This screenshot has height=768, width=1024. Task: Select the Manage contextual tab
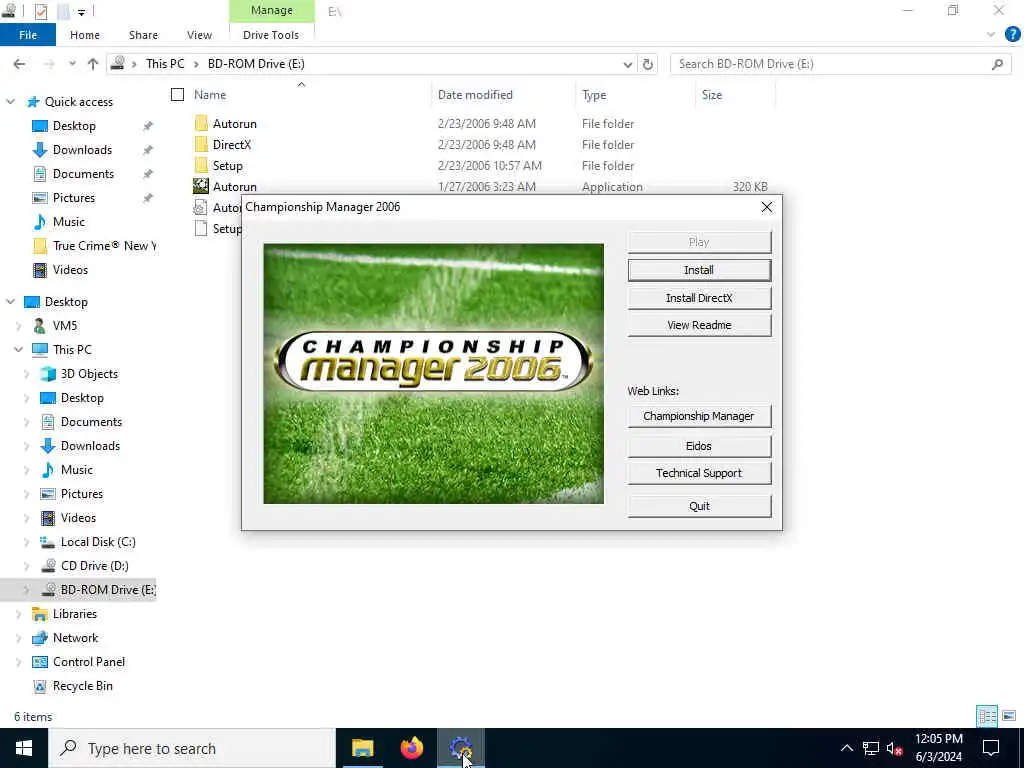click(x=272, y=10)
